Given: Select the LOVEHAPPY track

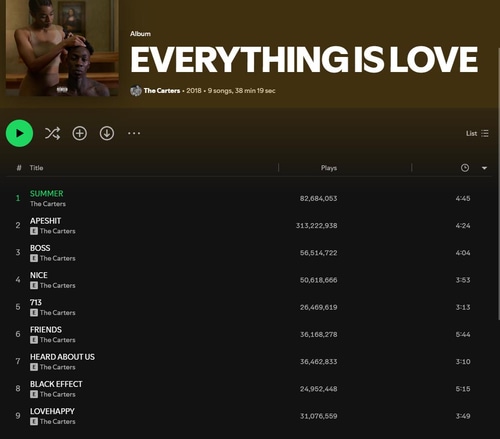Looking at the screenshot, I should pos(52,411).
